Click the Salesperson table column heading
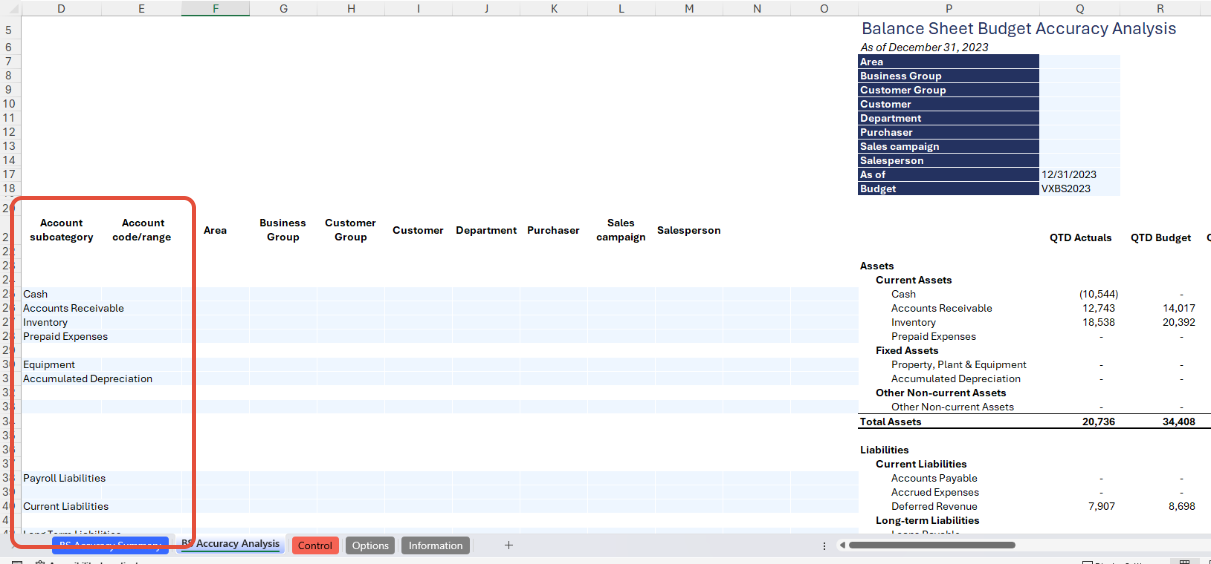 (689, 230)
